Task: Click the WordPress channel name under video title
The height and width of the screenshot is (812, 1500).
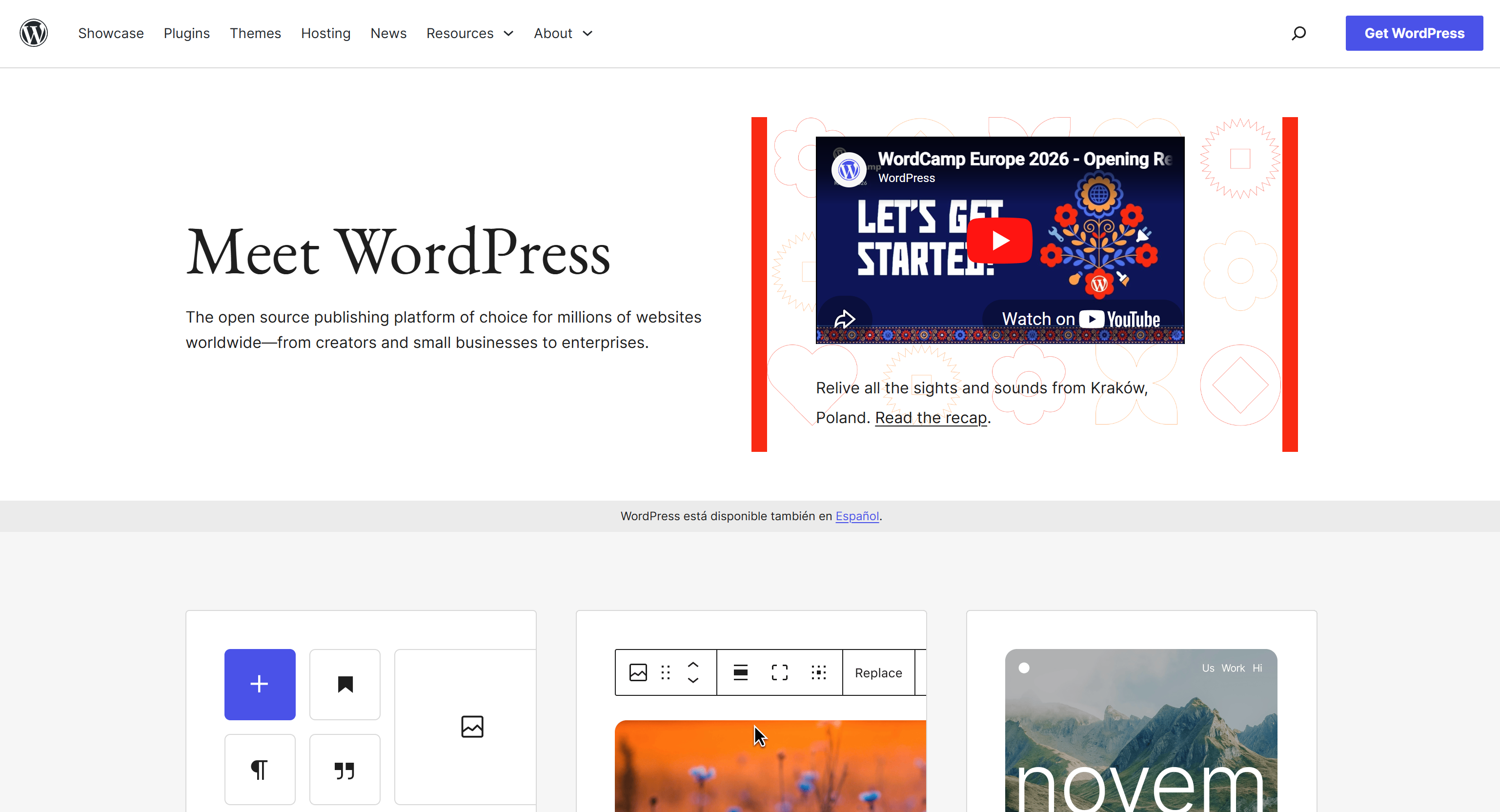Action: coord(906,178)
